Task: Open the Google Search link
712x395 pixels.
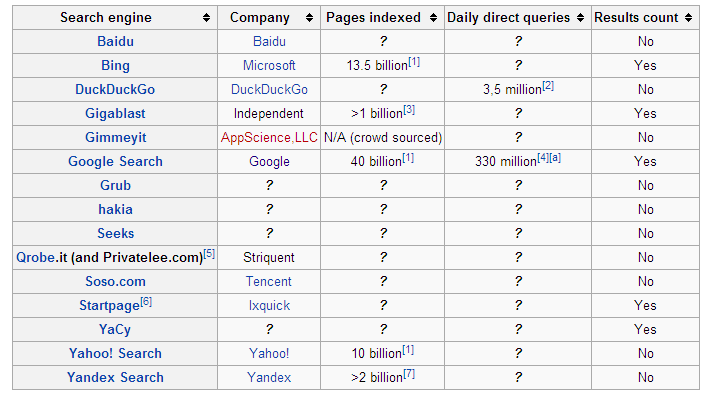Action: (115, 162)
